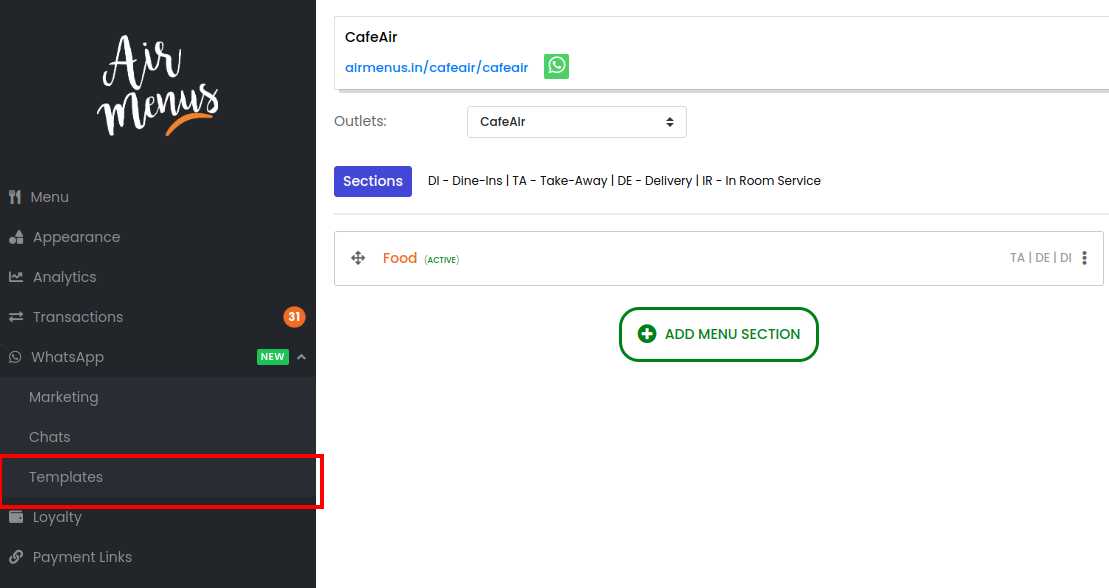
Task: Click the TA | DE | DI service tags
Action: (x=1040, y=258)
